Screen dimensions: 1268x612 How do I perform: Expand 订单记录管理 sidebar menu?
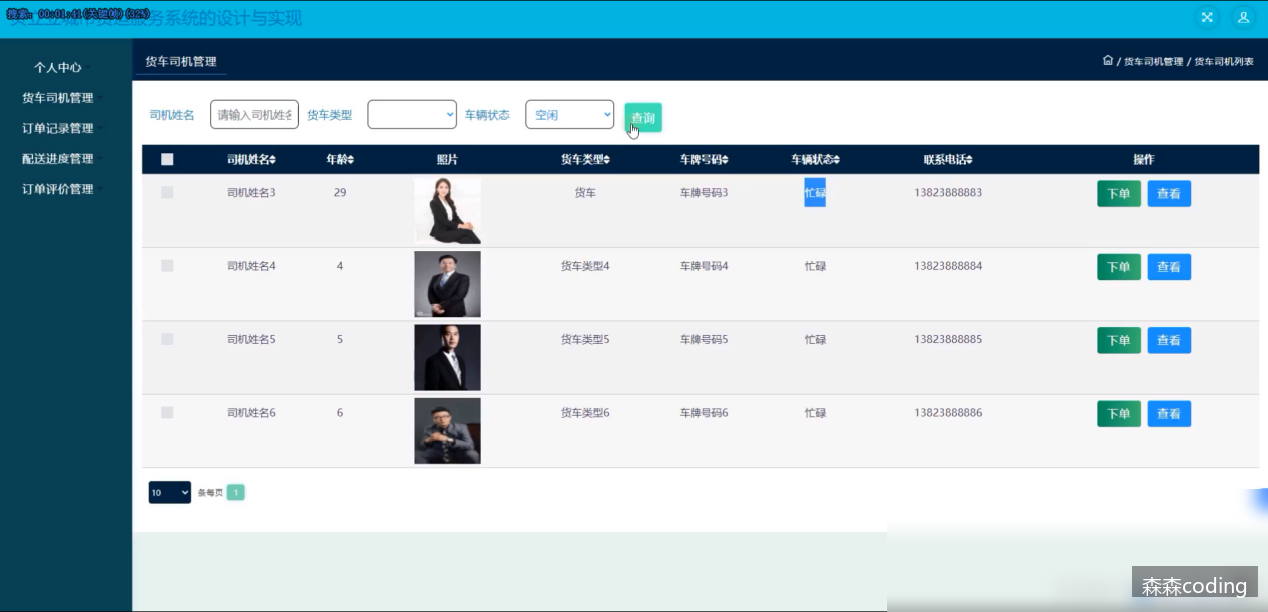[x=58, y=128]
